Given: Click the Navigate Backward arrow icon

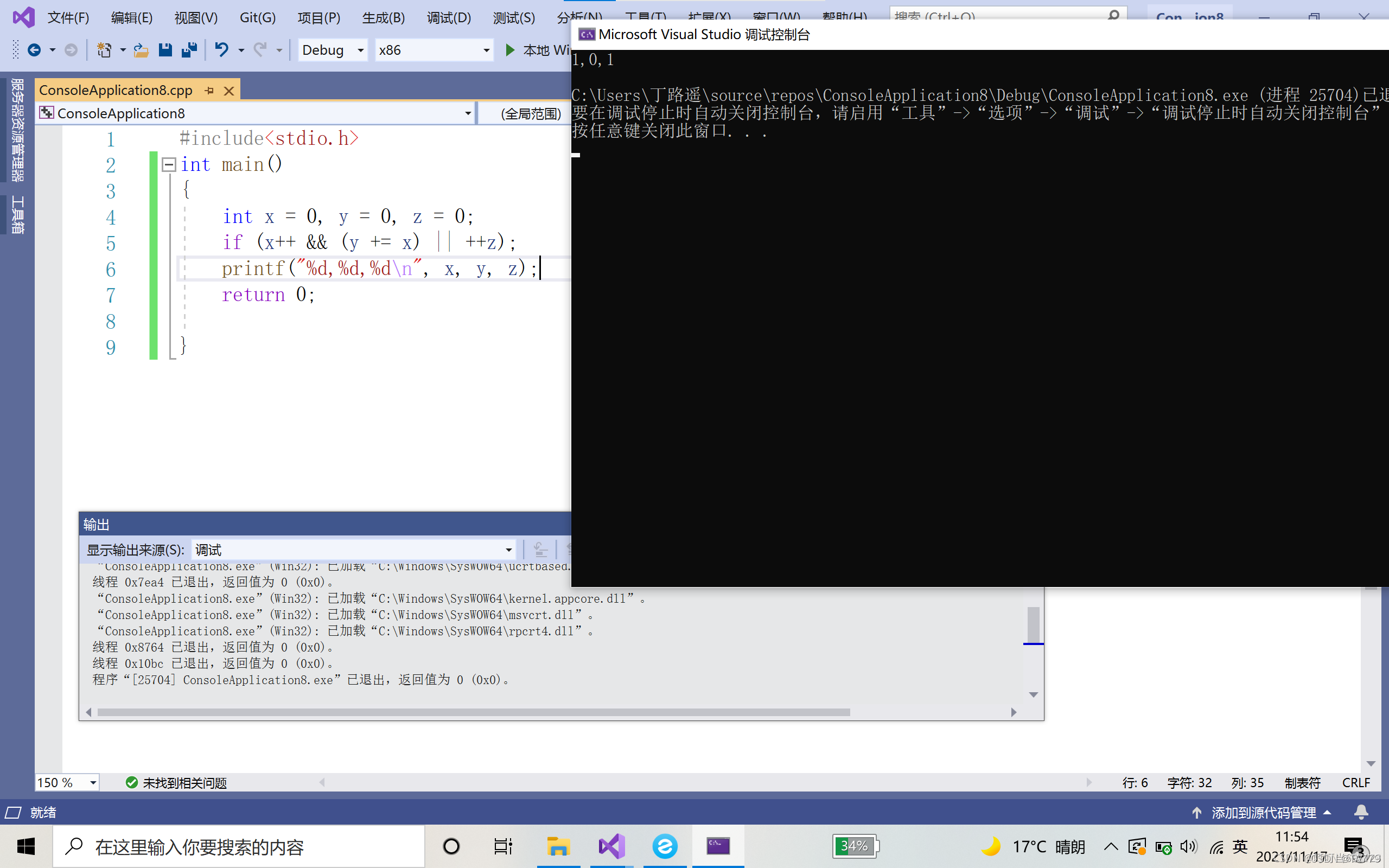Looking at the screenshot, I should tap(34, 50).
